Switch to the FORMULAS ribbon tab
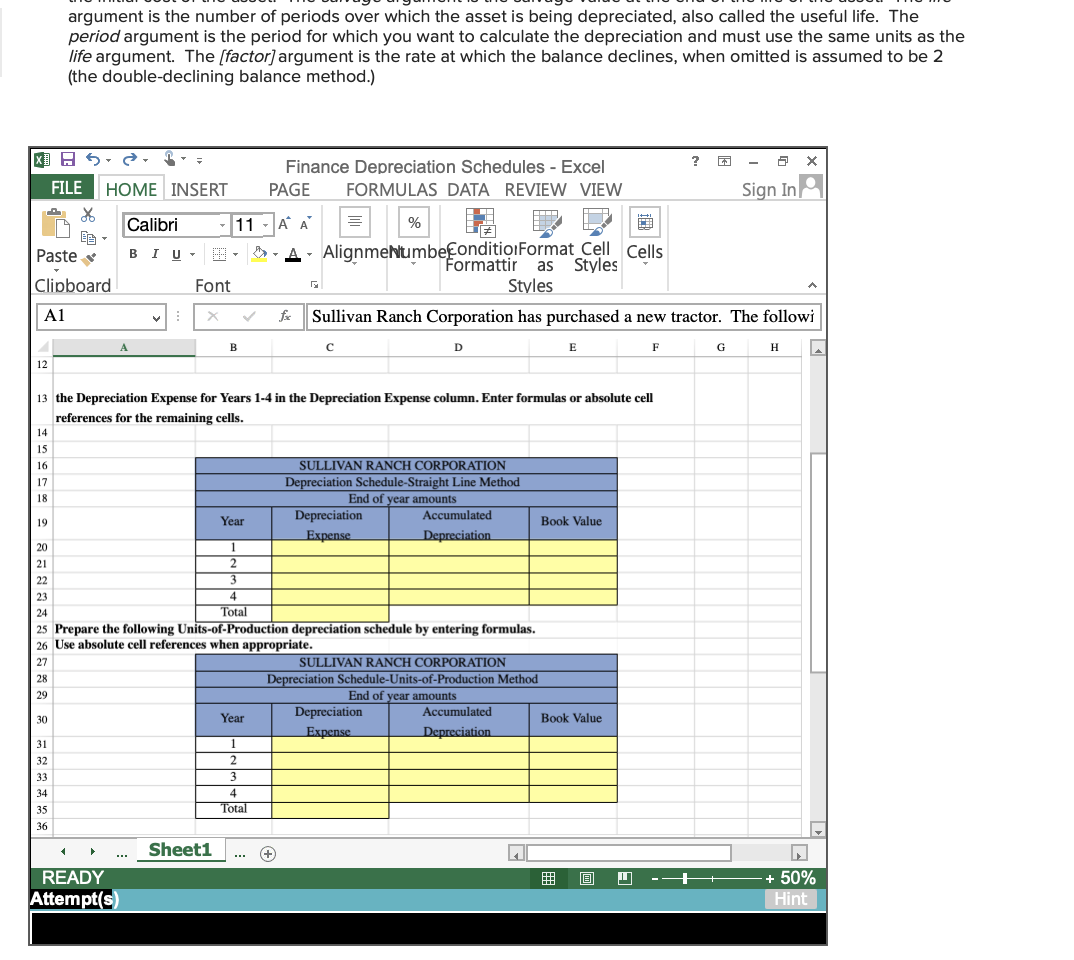Image resolution: width=1074 pixels, height=960 pixels. tap(392, 189)
